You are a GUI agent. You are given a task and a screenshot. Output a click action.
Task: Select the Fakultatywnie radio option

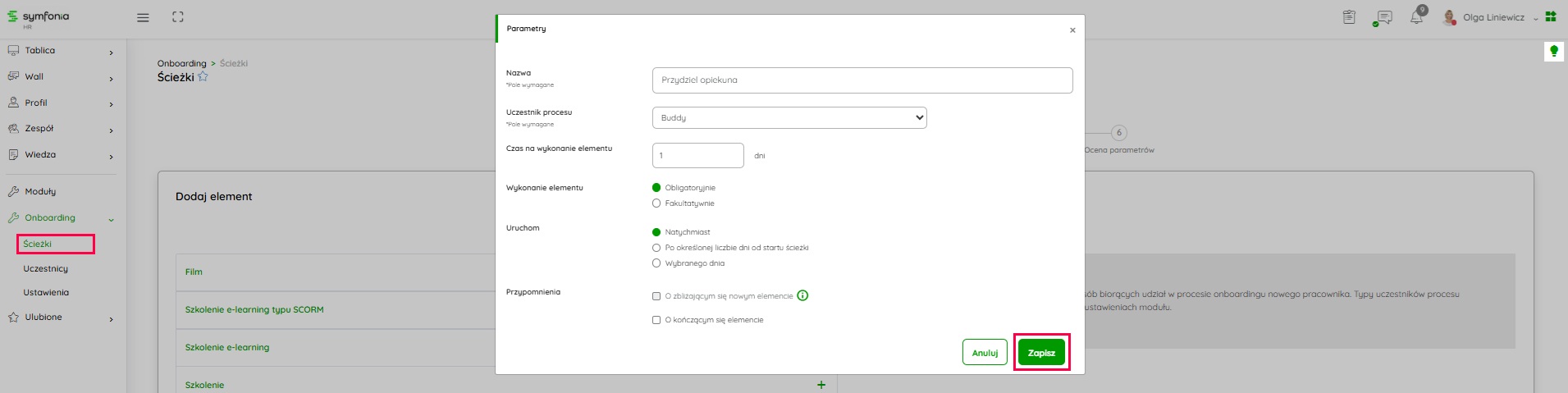pos(656,203)
